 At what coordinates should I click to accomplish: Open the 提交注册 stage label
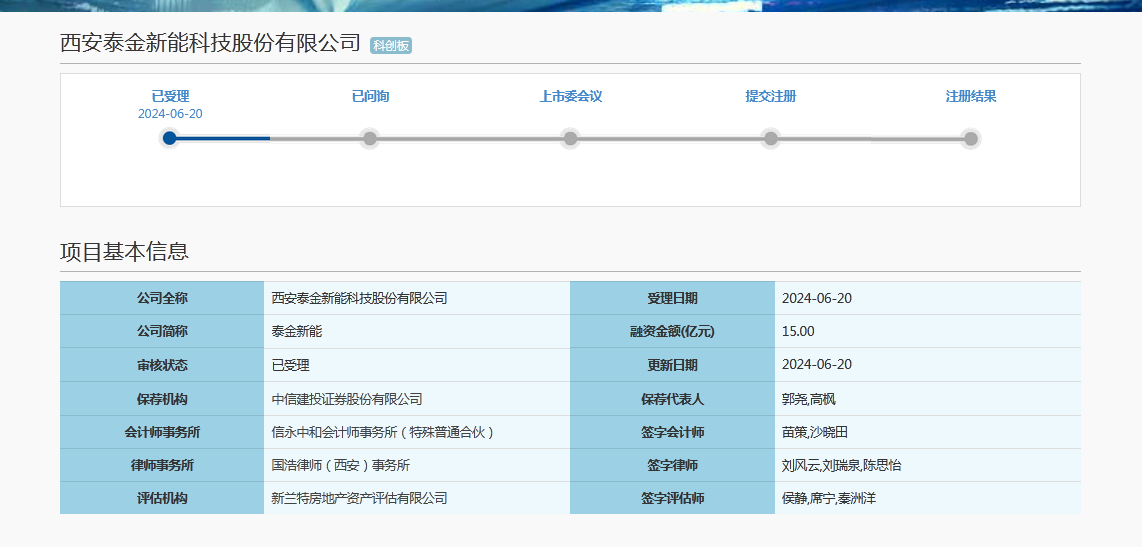770,96
